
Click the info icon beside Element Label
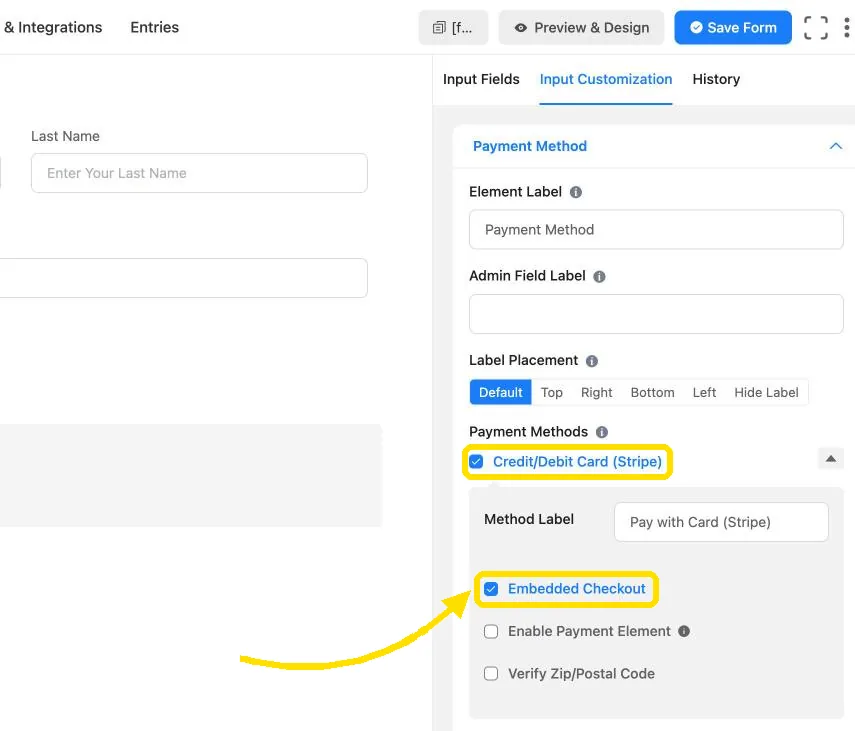point(576,192)
